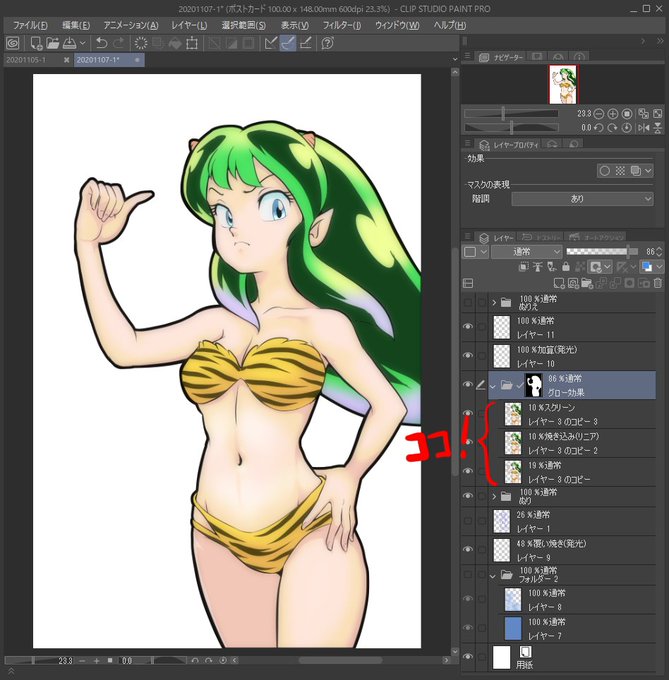Open the 通常 blending mode dropdown

pyautogui.click(x=526, y=252)
